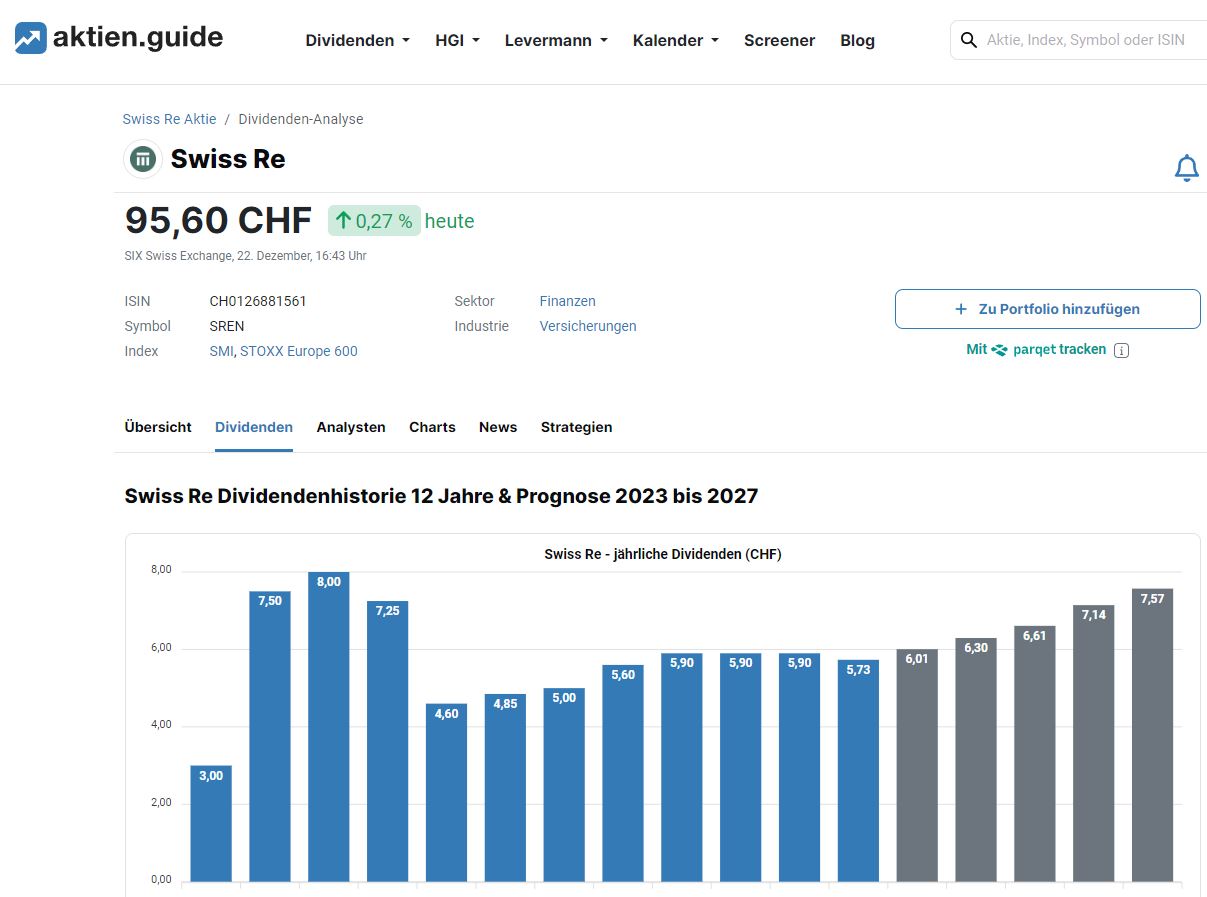Click the 4,85 dividend bar
This screenshot has width=1207, height=897.
(x=505, y=787)
